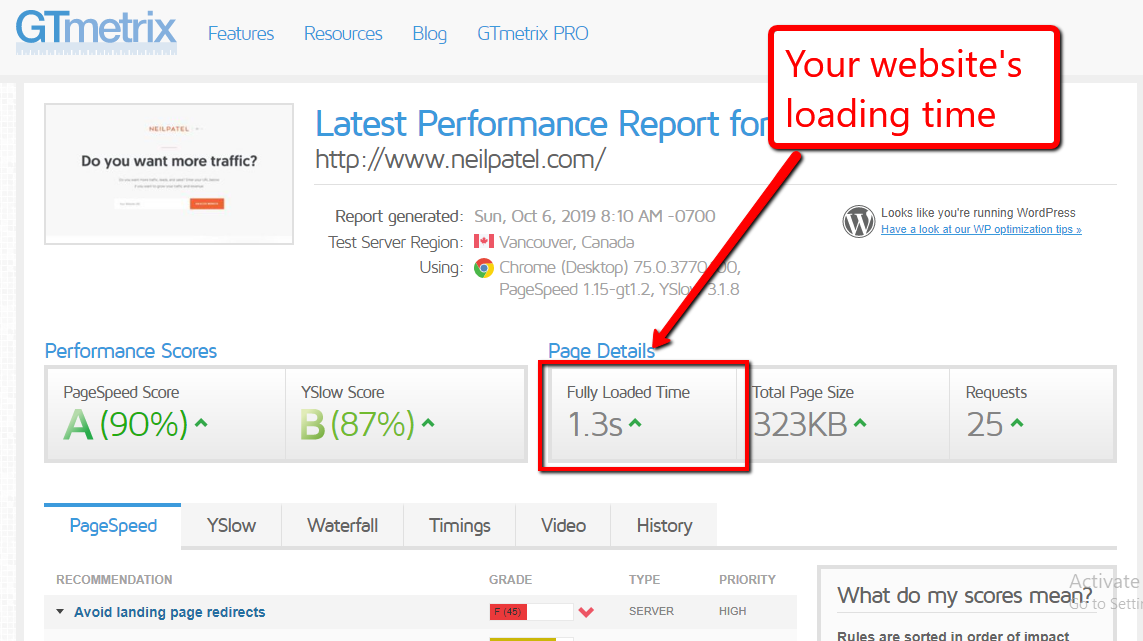Click the red down chevron beside grade
1143x641 pixels.
[x=586, y=612]
